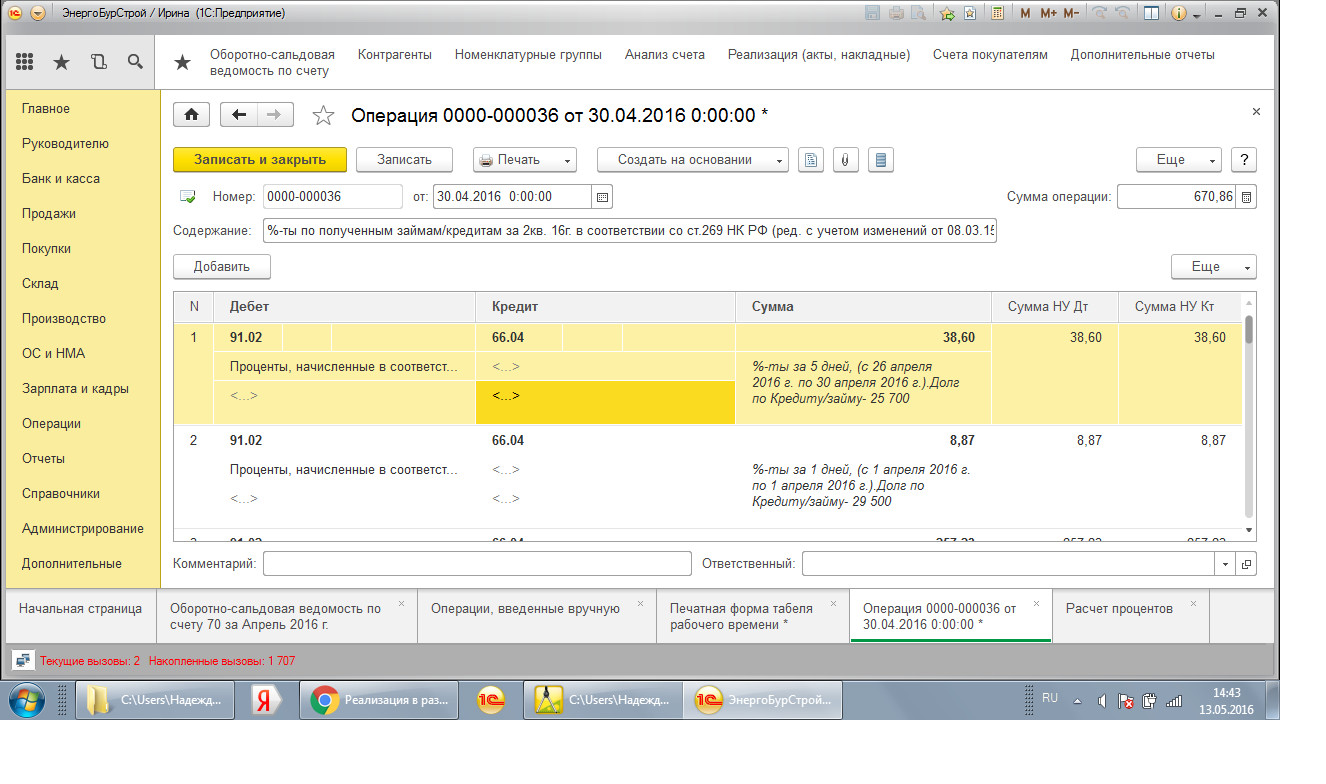
Task: Open Реализация (акты, накладные) link
Action: tap(819, 55)
